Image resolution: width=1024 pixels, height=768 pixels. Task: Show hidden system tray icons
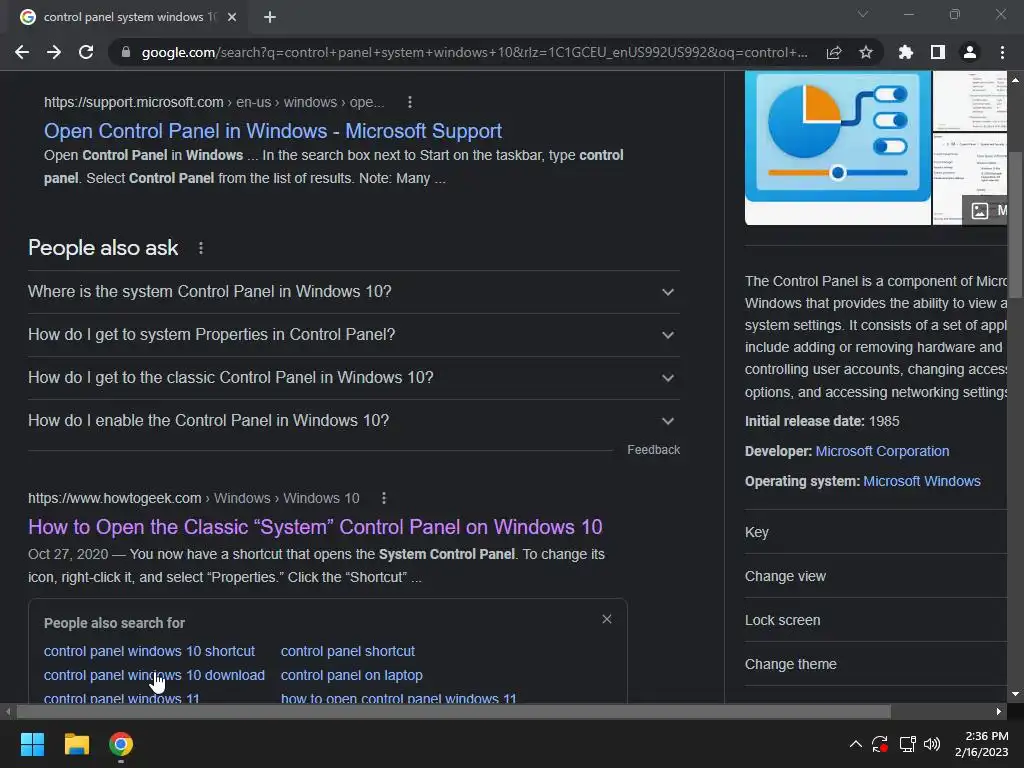click(856, 744)
